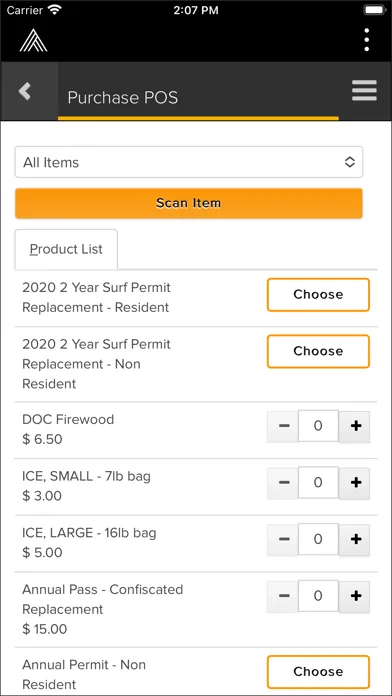The width and height of the screenshot is (392, 696).
Task: Tap the back arrow icon
Action: [x=25, y=91]
